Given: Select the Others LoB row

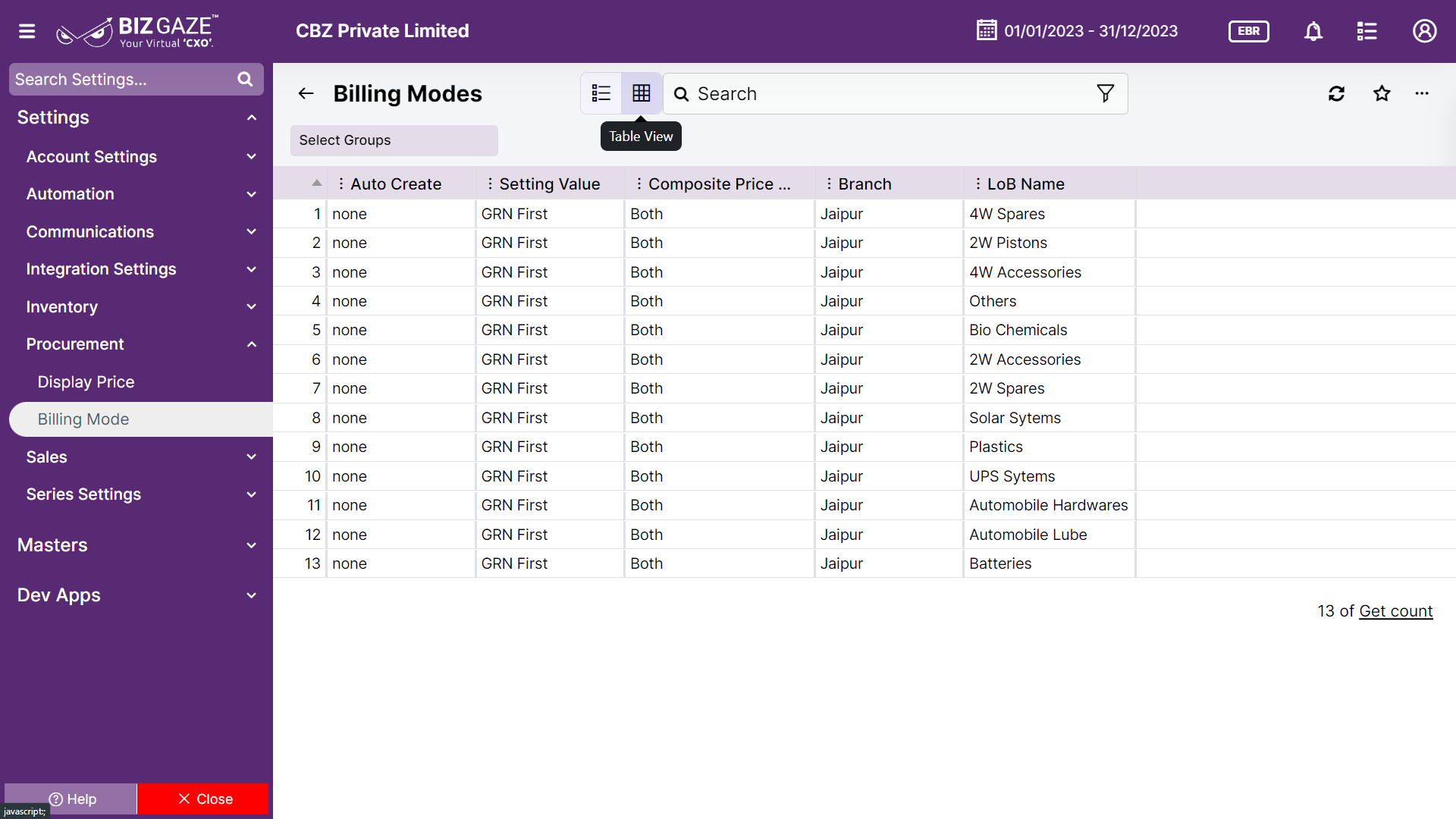Looking at the screenshot, I should coord(864,301).
